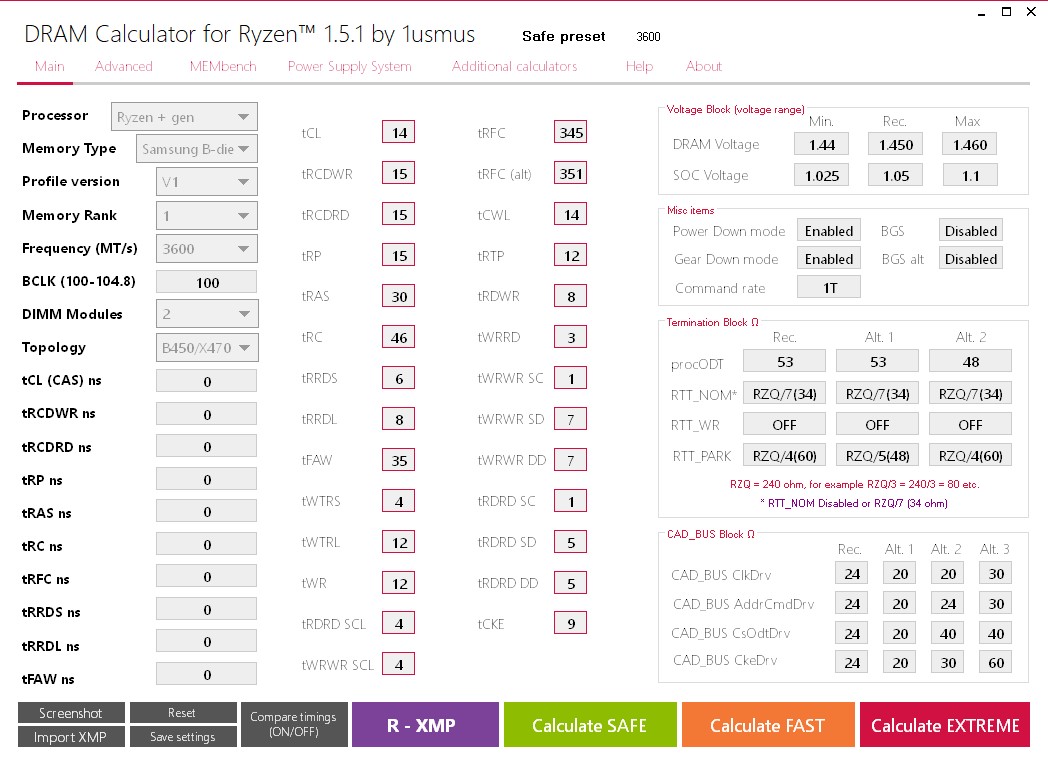Click the Import XMP button

point(71,737)
